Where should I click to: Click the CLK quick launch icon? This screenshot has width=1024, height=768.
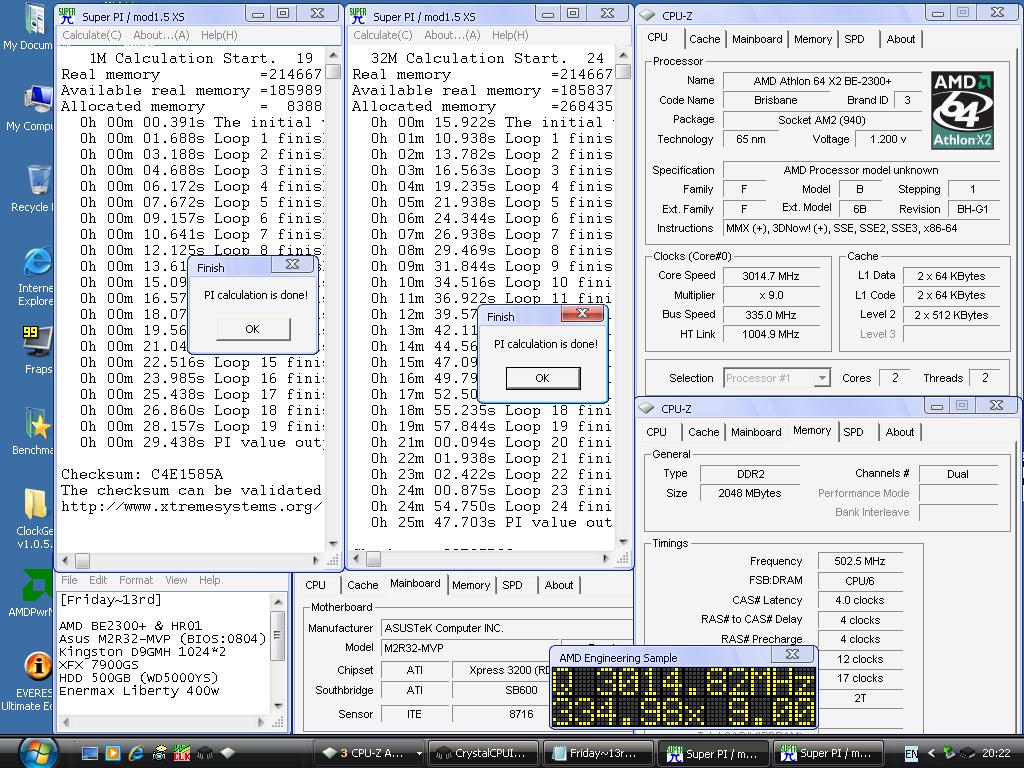182,754
